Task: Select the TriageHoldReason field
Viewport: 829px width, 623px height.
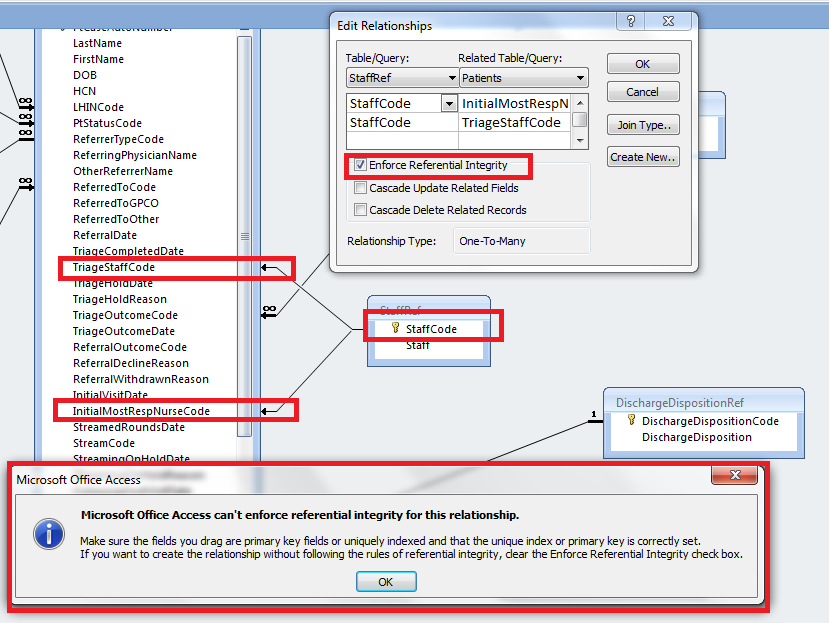Action: coord(119,299)
